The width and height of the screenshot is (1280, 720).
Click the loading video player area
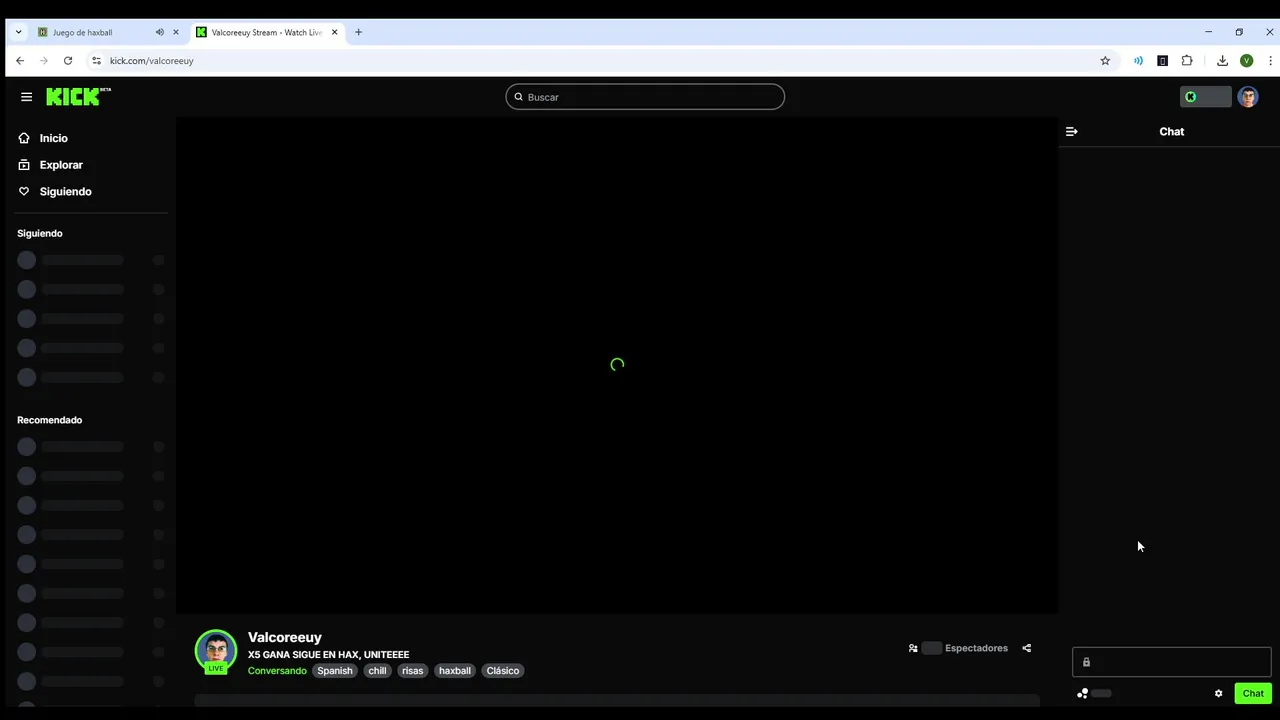click(x=617, y=365)
